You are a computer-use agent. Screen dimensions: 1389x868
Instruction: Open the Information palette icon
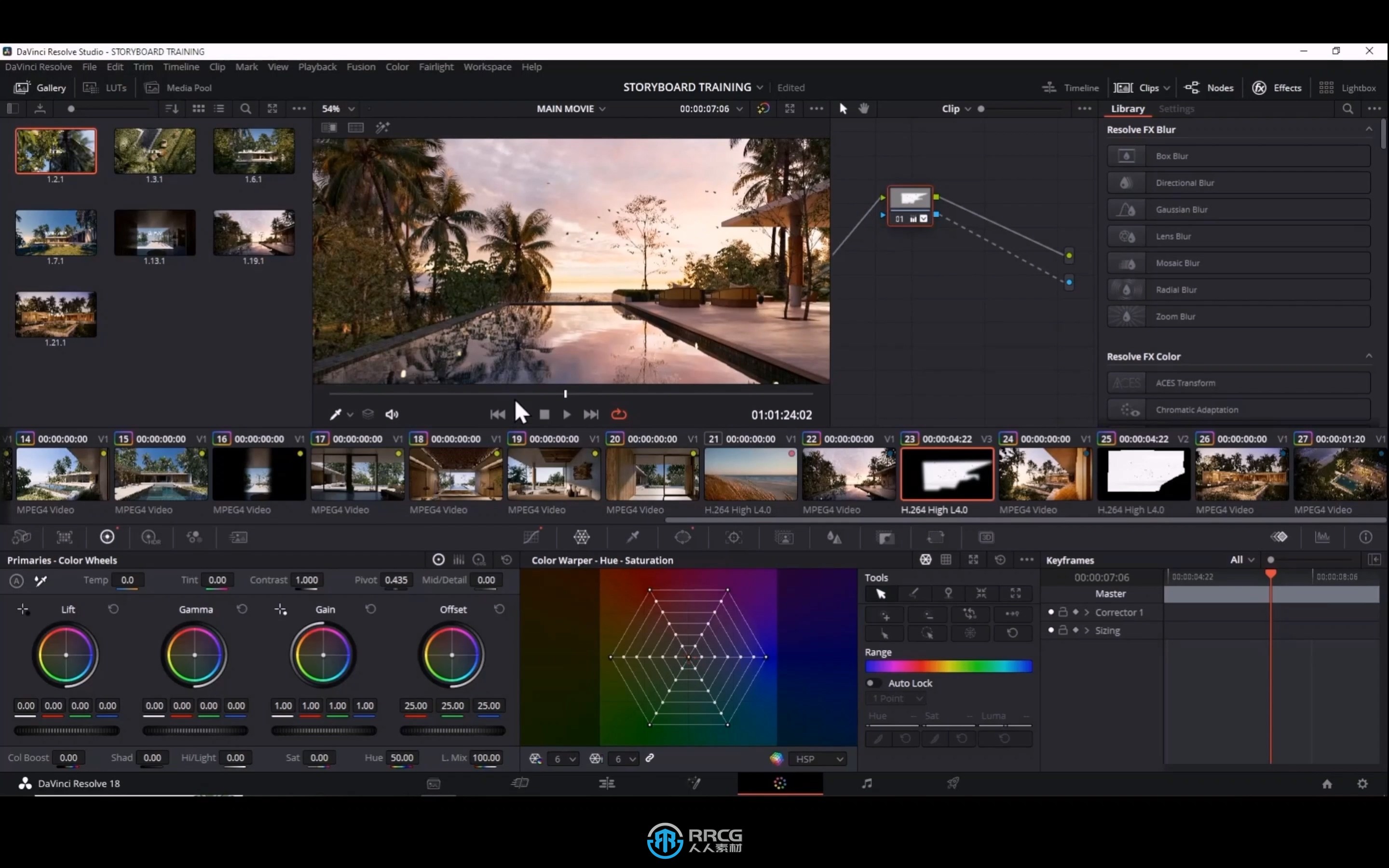click(1365, 537)
